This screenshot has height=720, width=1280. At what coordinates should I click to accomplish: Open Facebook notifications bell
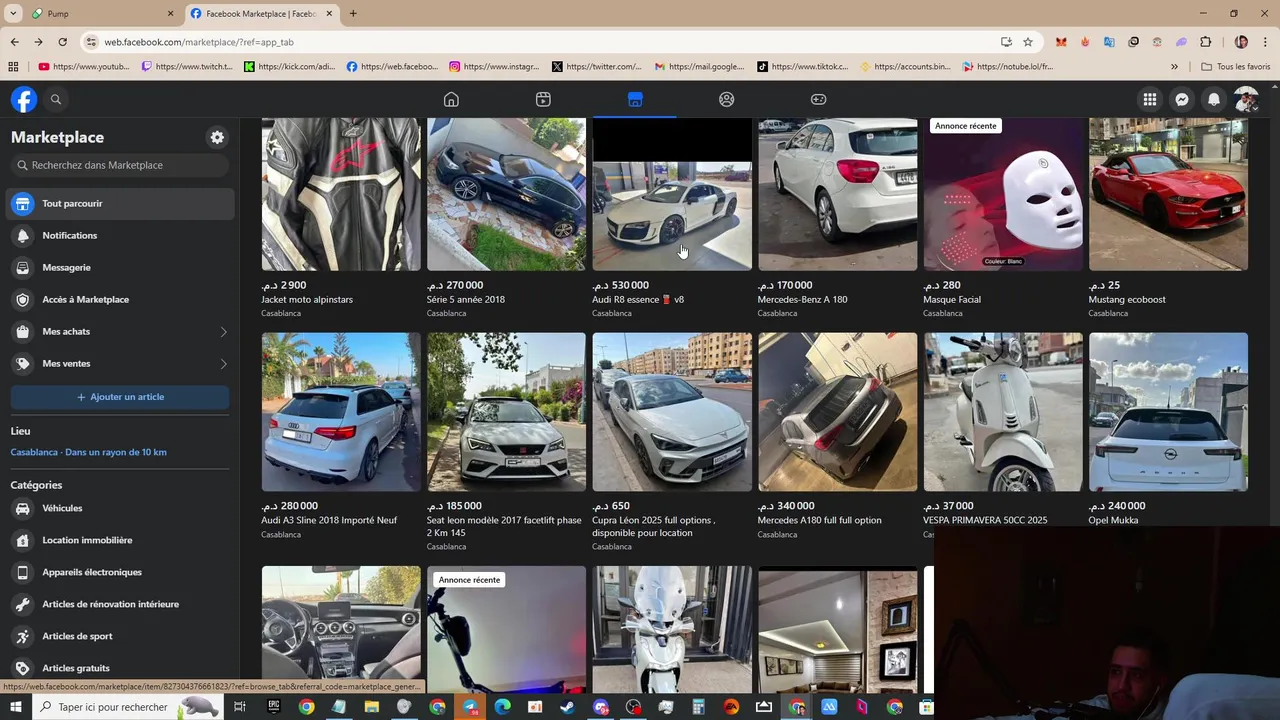(1214, 99)
